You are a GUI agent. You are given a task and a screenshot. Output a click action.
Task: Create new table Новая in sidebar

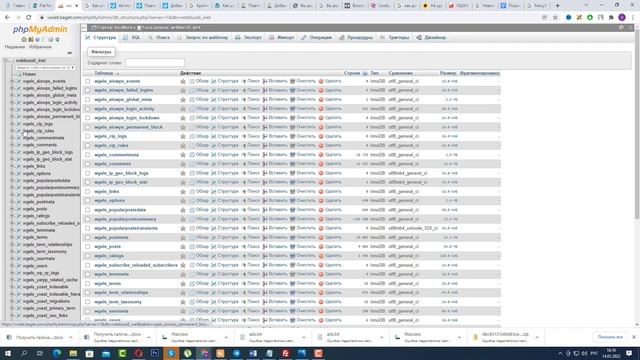pyautogui.click(x=29, y=74)
